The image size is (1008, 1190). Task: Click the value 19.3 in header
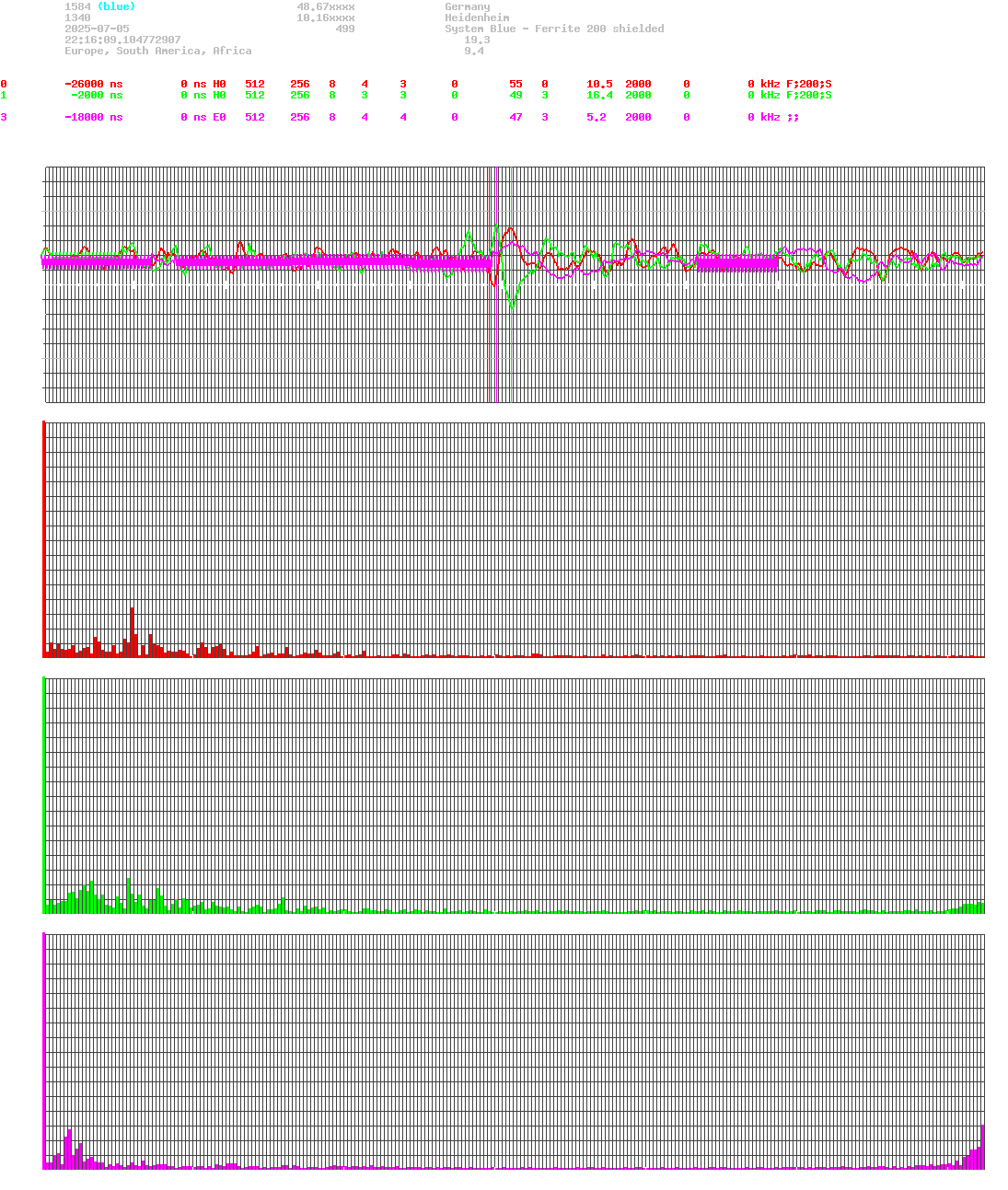pos(477,40)
